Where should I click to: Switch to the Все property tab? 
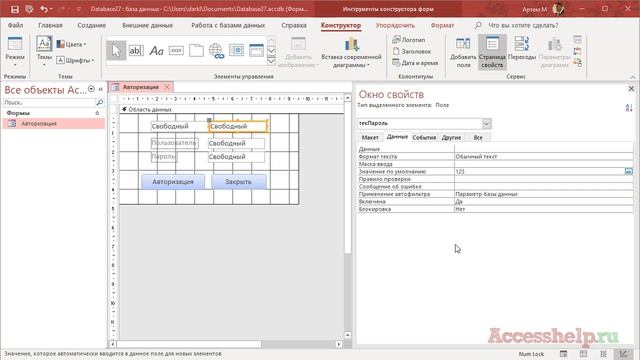pyautogui.click(x=478, y=138)
